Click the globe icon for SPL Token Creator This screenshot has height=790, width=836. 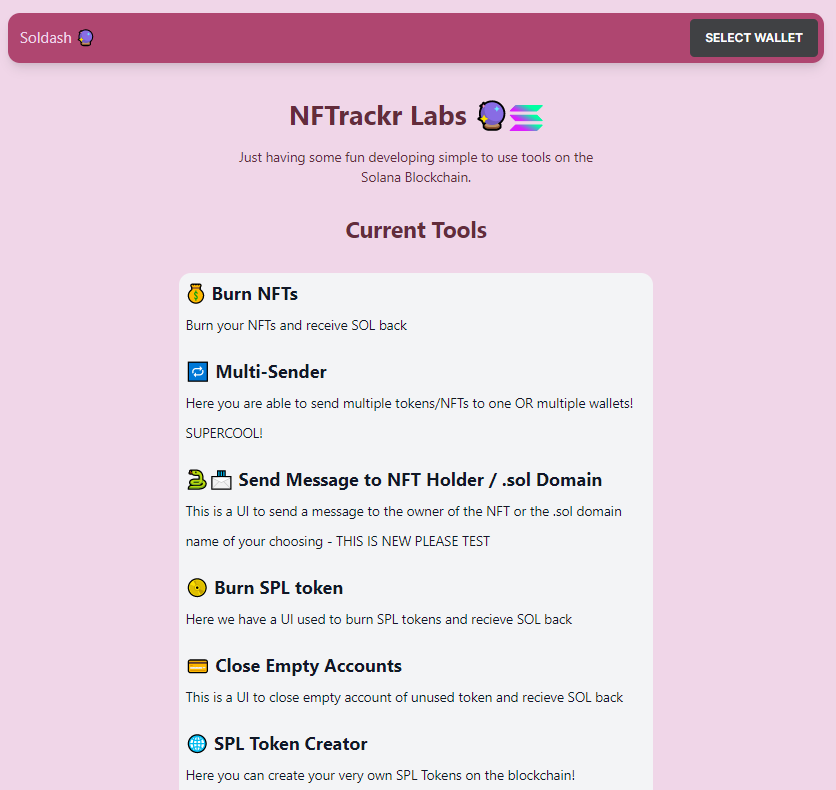197,744
